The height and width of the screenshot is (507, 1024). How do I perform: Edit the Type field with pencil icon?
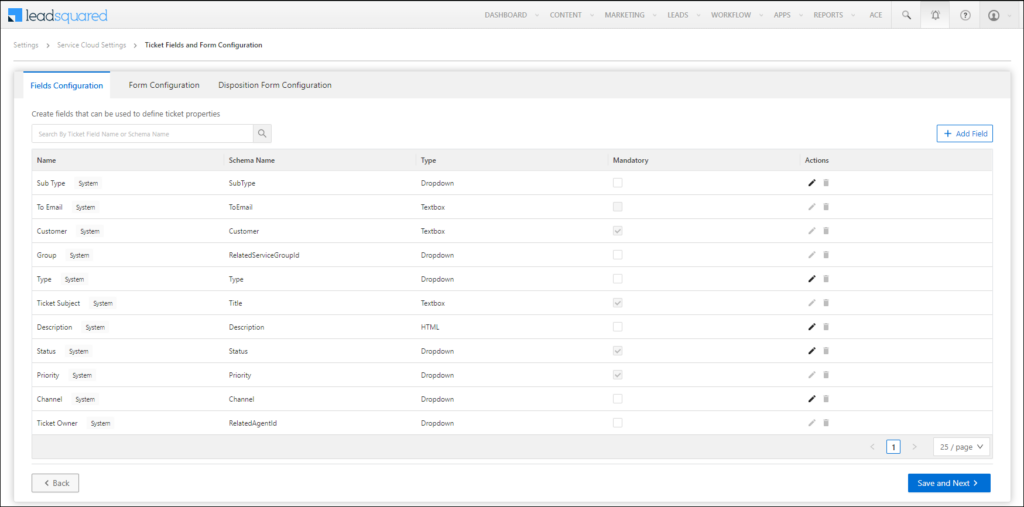(812, 279)
